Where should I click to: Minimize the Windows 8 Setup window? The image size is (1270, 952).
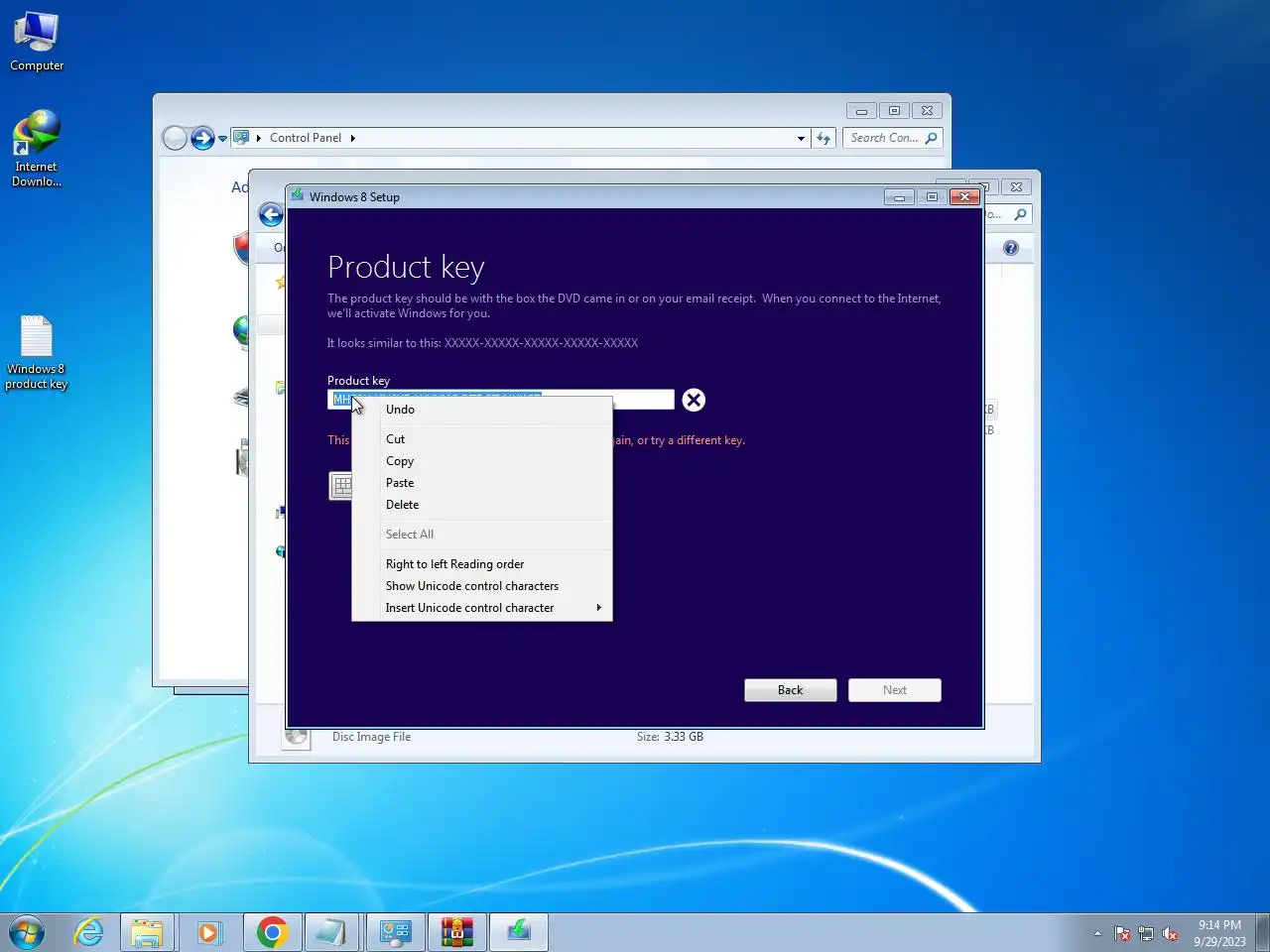[899, 197]
